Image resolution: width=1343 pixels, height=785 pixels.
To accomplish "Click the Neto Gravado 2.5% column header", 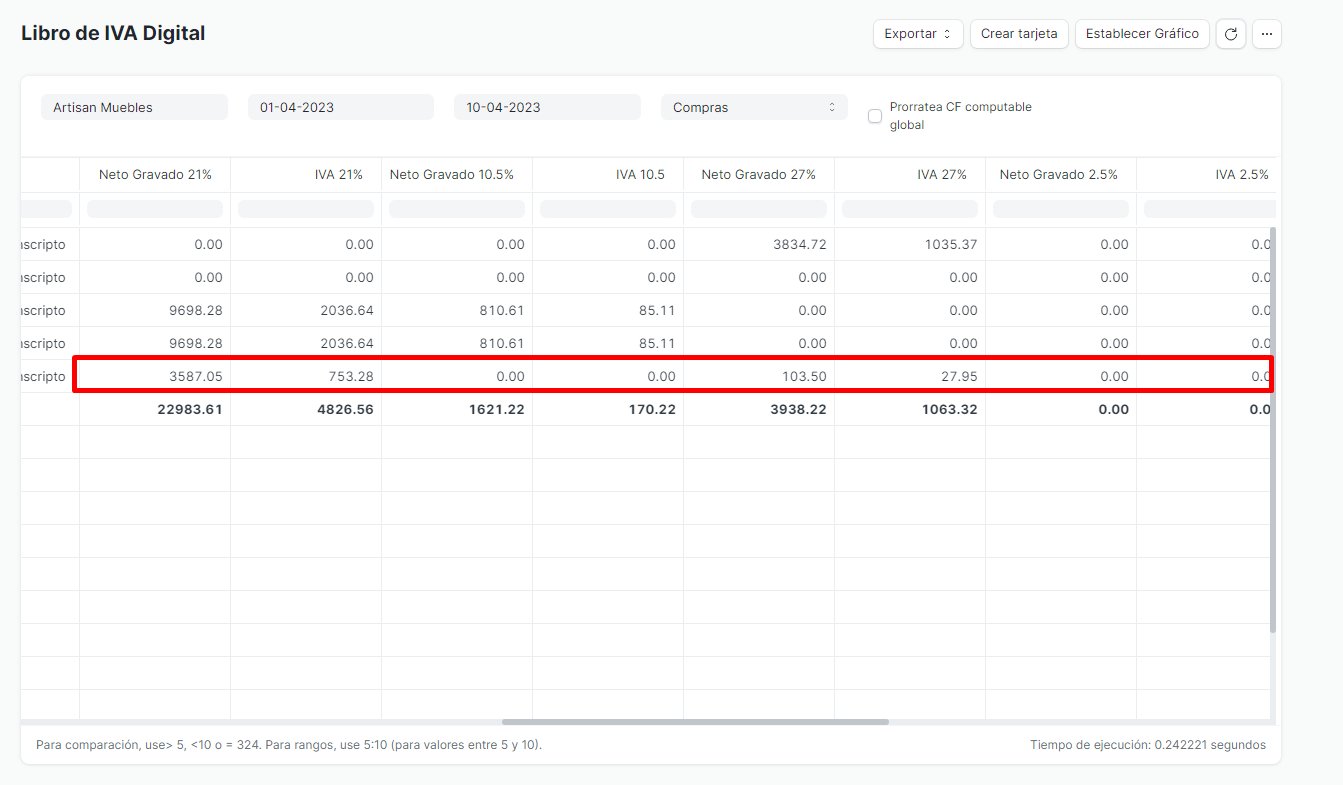I will point(1061,174).
